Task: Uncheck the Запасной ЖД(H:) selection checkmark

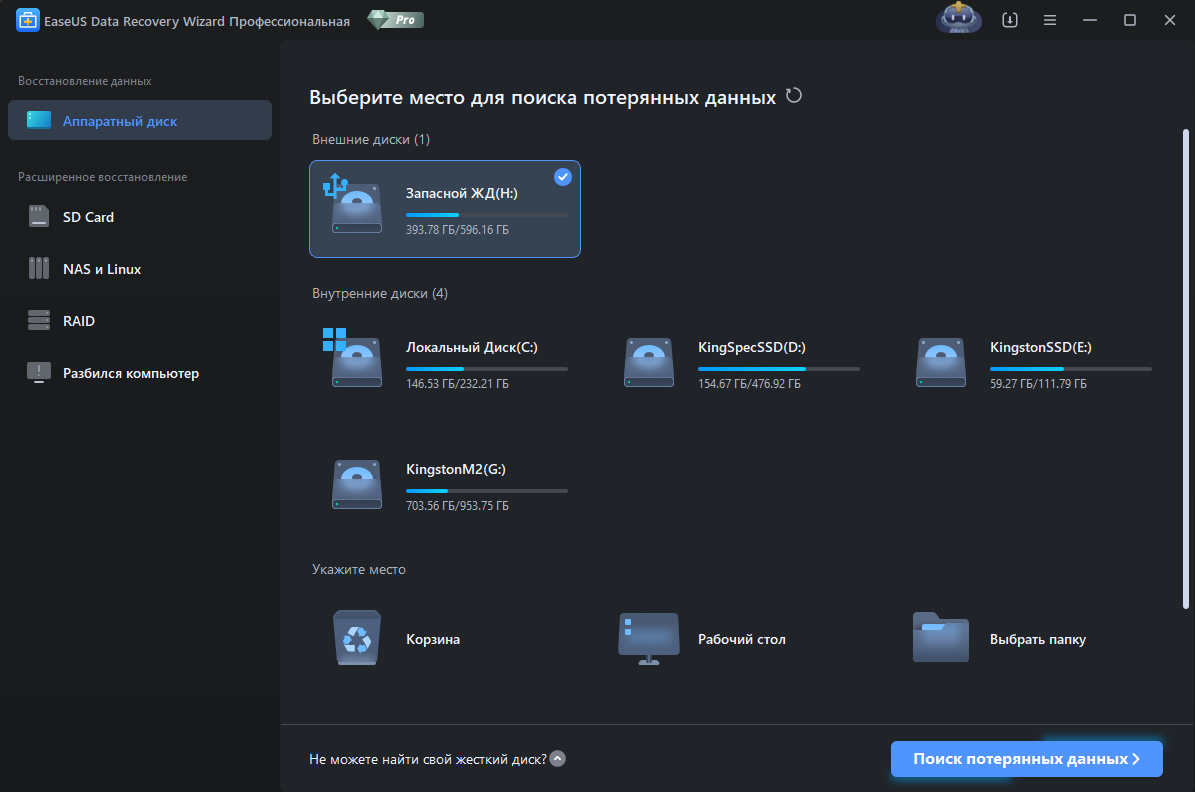Action: [x=562, y=177]
